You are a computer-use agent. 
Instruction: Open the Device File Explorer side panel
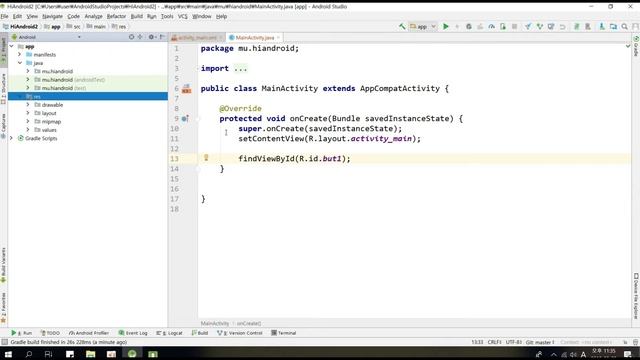[636, 296]
